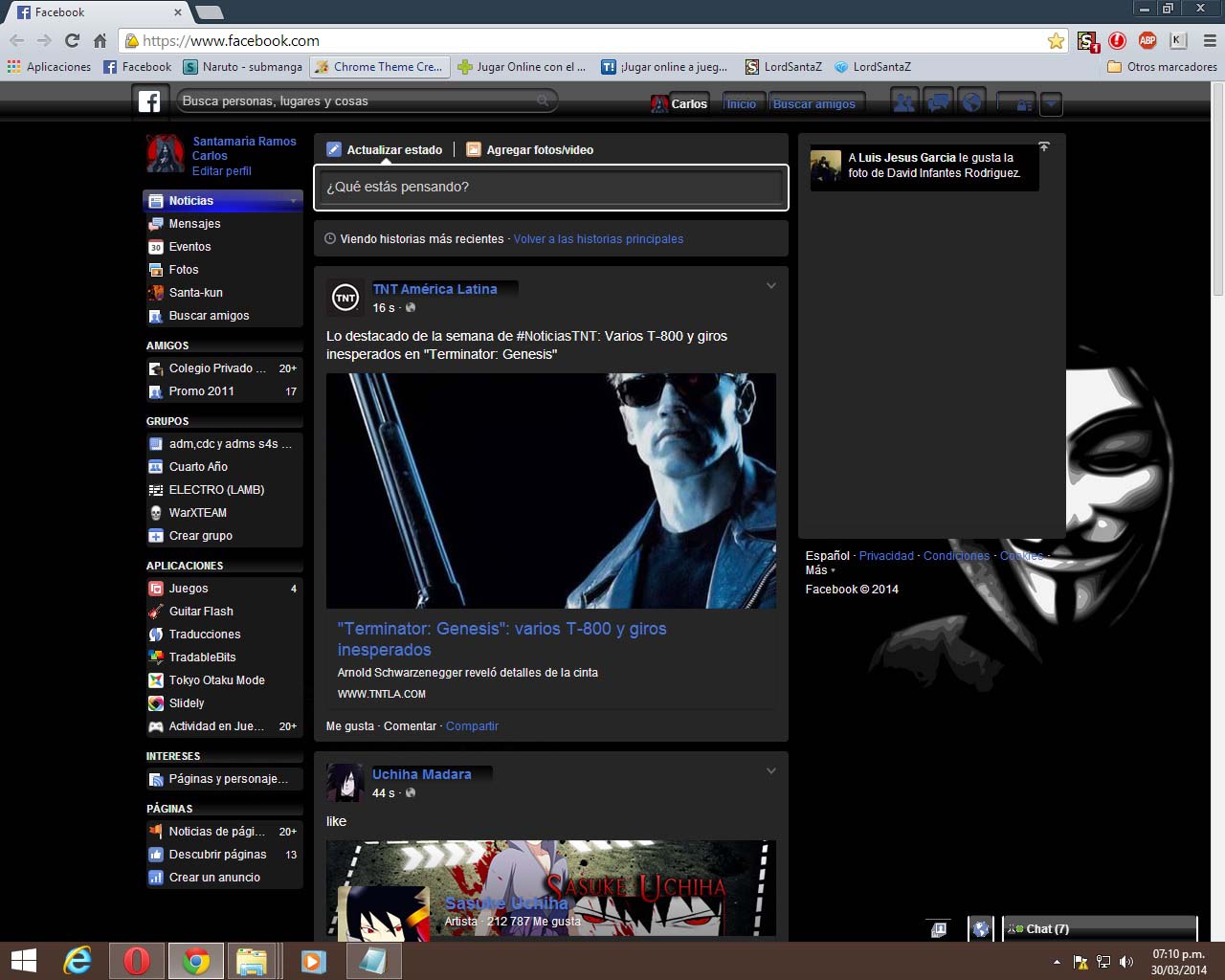This screenshot has width=1225, height=980.
Task: Open the account settings dropdown arrow
Action: (1051, 103)
